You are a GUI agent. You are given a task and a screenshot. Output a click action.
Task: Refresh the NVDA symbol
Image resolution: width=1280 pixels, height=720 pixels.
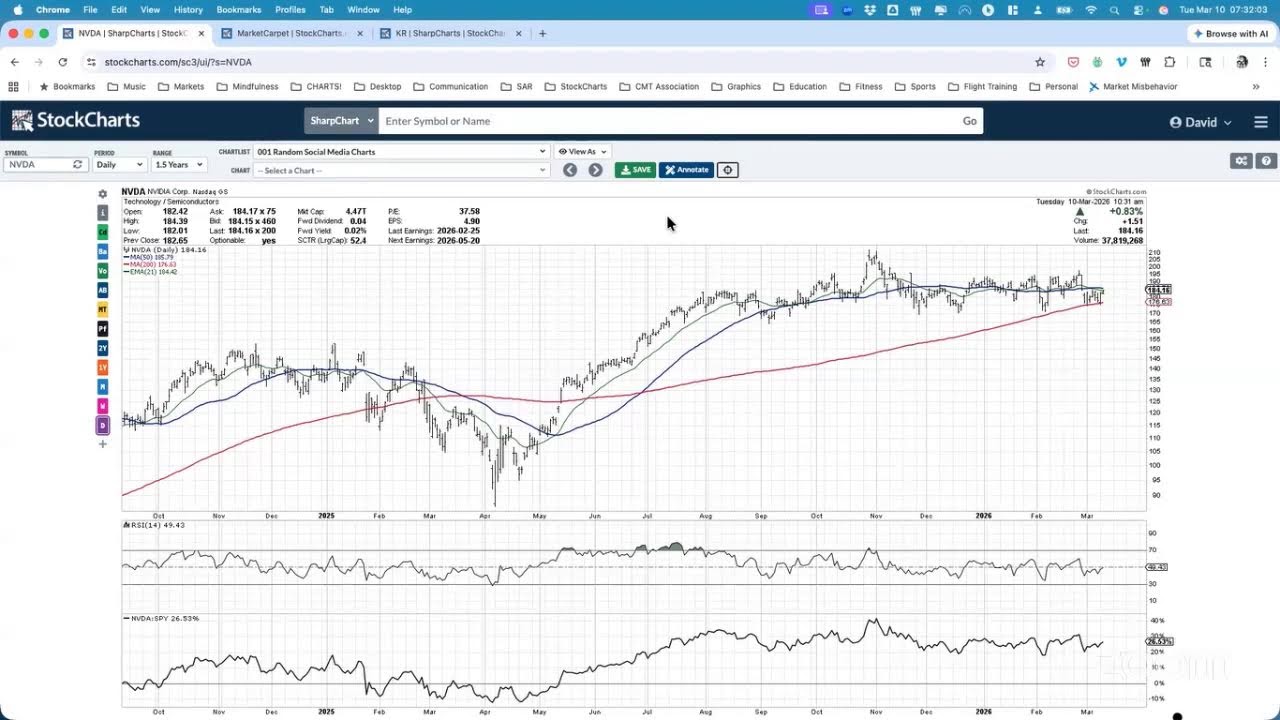coord(77,164)
